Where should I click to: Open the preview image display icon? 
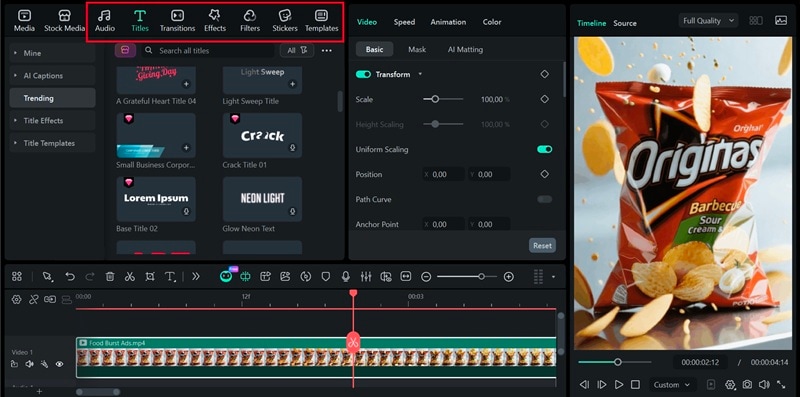click(781, 21)
